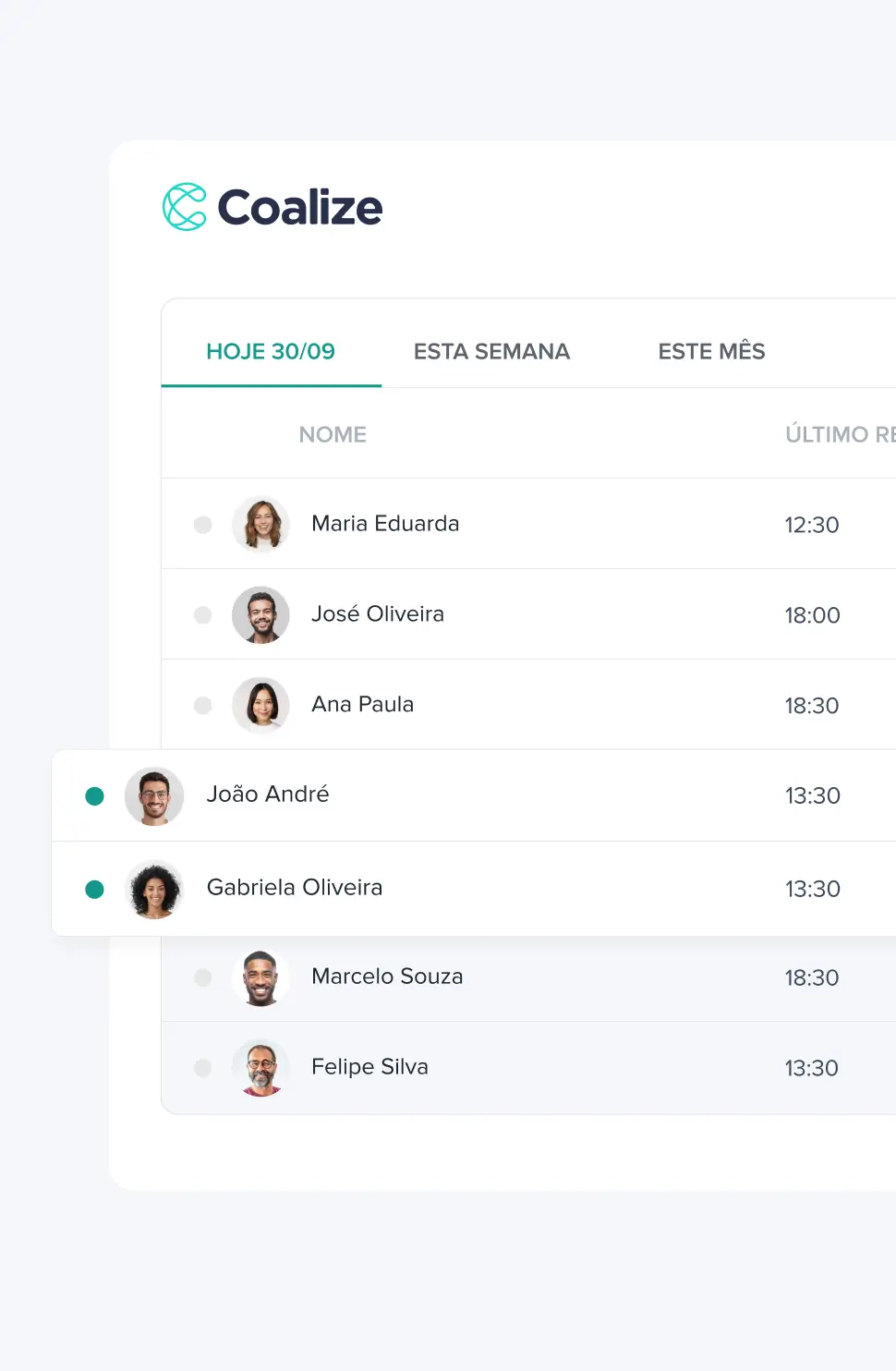Click Gabriela Oliveira's profile picture
The image size is (896, 1371).
pos(154,890)
